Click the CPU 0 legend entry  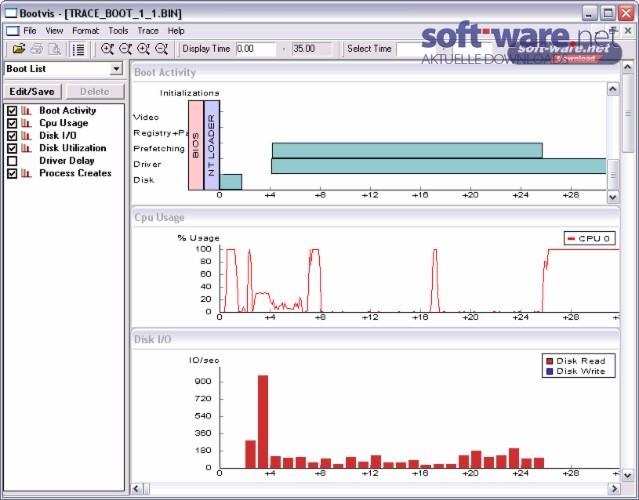tap(589, 238)
